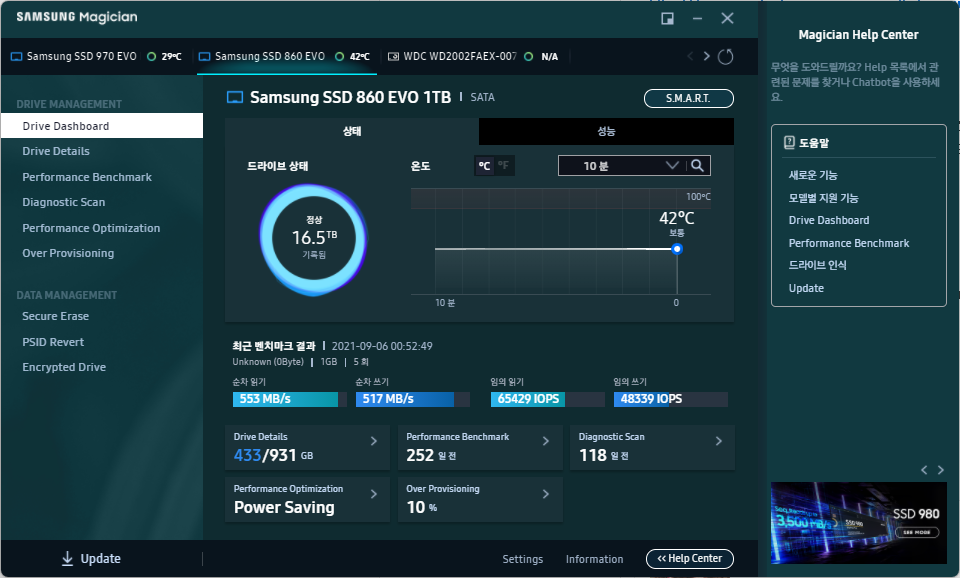The image size is (960, 578).
Task: Open 모델별 지원 기능 help topic
Action: pos(823,198)
